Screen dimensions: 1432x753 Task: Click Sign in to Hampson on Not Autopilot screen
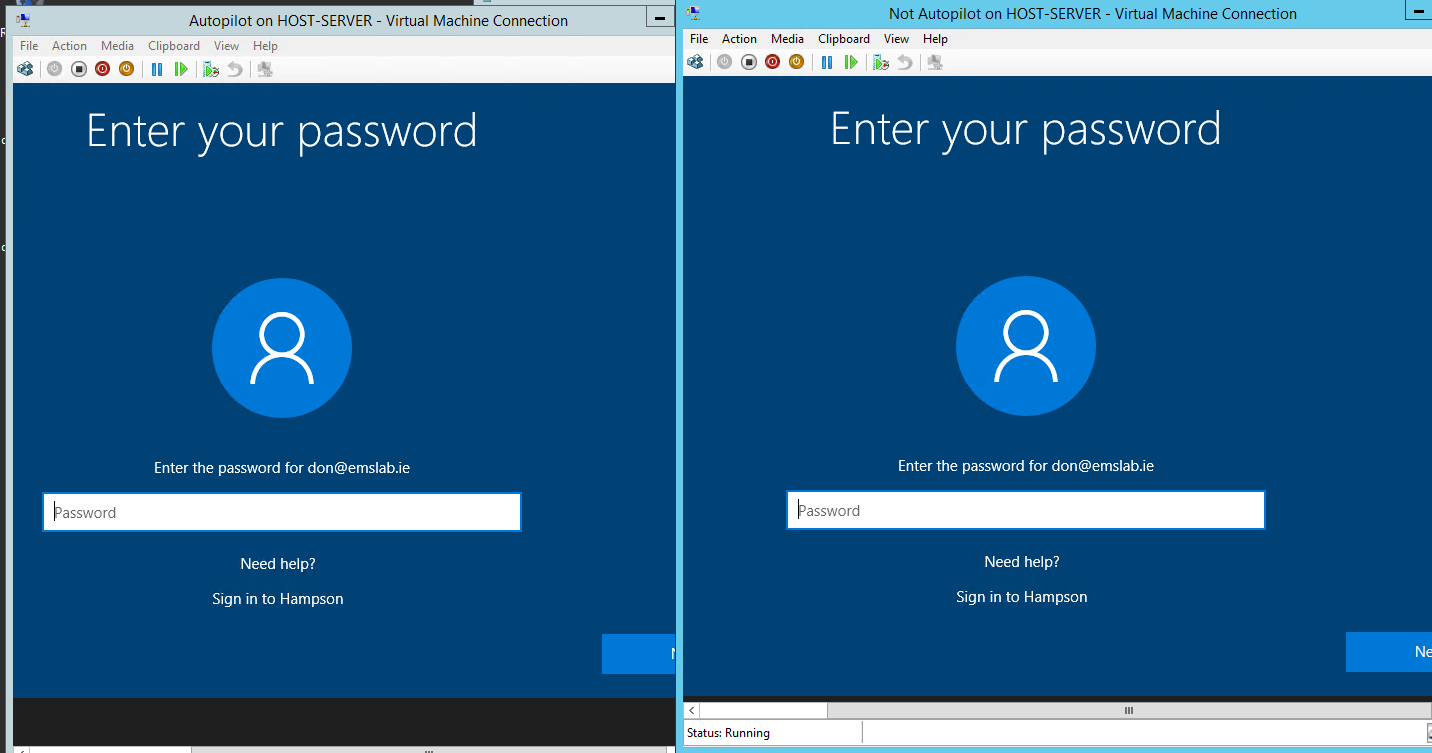coord(1021,596)
